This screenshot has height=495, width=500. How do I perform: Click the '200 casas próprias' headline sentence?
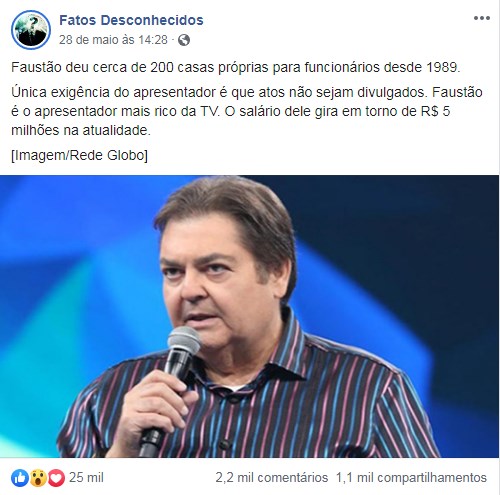click(236, 67)
